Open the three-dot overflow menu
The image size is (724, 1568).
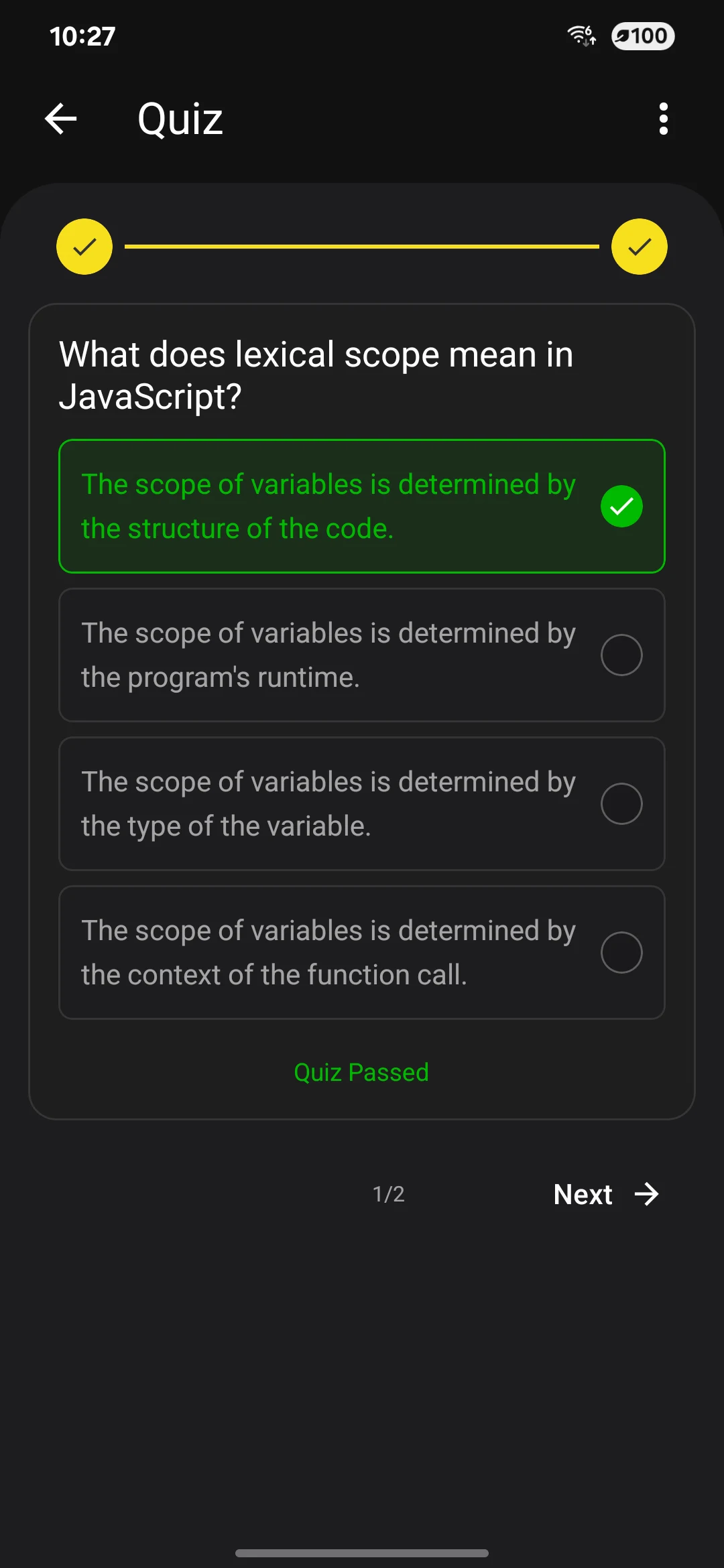pos(663,118)
